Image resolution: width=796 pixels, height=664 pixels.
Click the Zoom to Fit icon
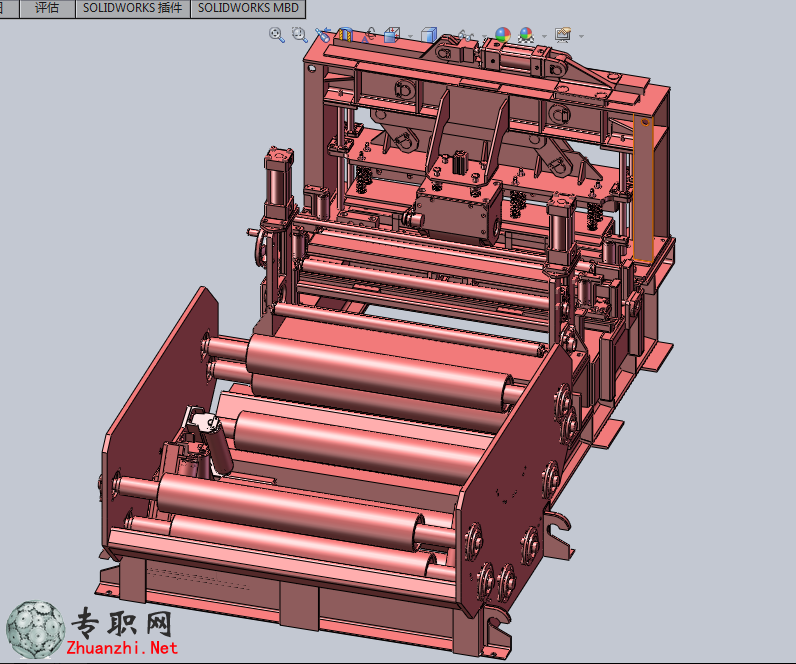click(277, 35)
